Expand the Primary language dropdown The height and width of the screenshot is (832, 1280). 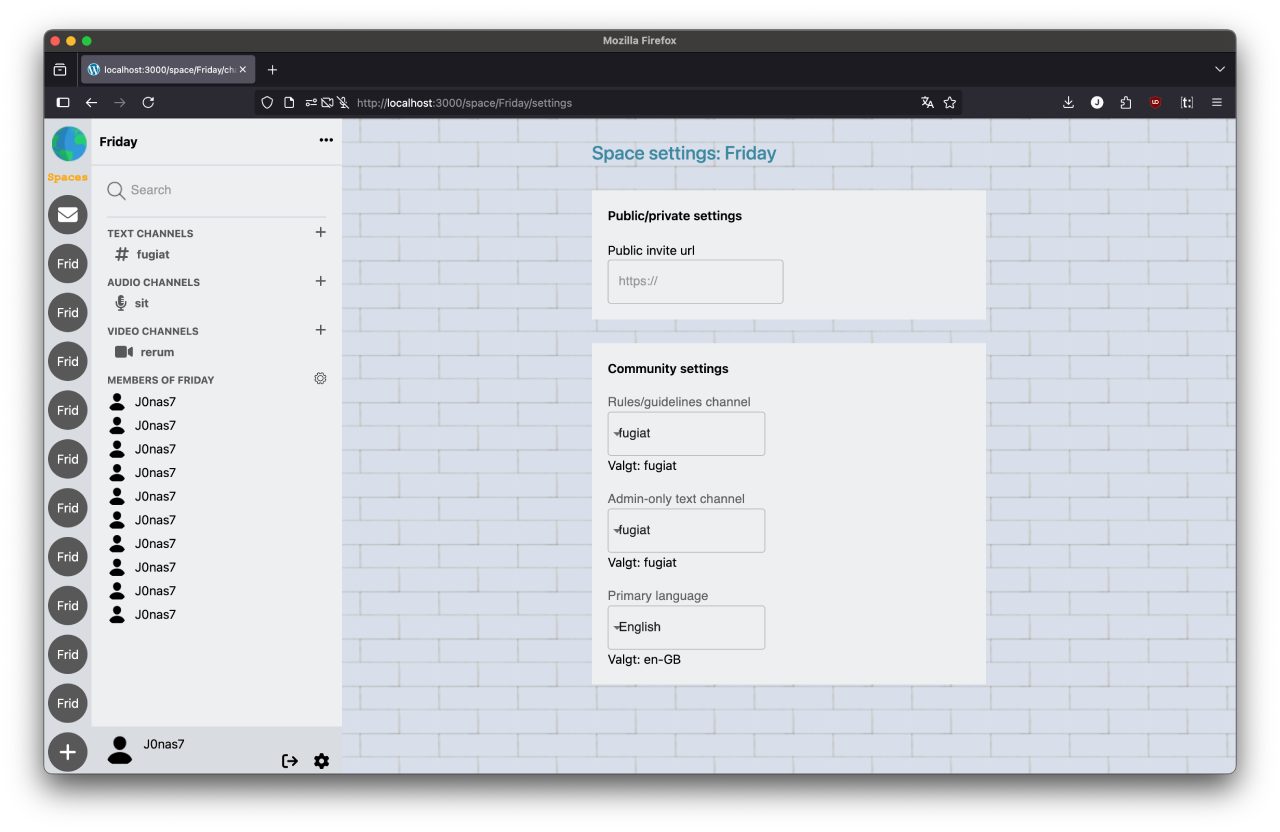686,628
